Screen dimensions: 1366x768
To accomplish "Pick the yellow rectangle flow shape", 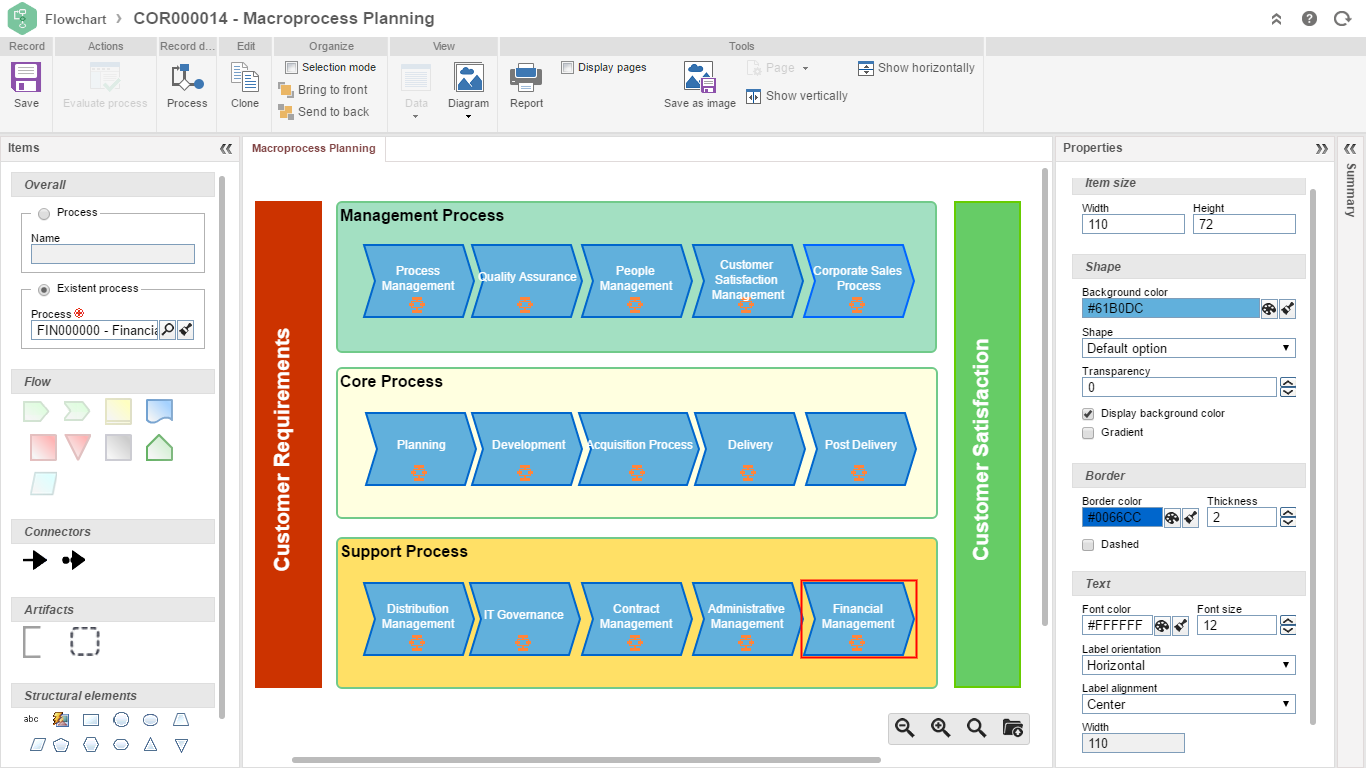I will (x=118, y=411).
